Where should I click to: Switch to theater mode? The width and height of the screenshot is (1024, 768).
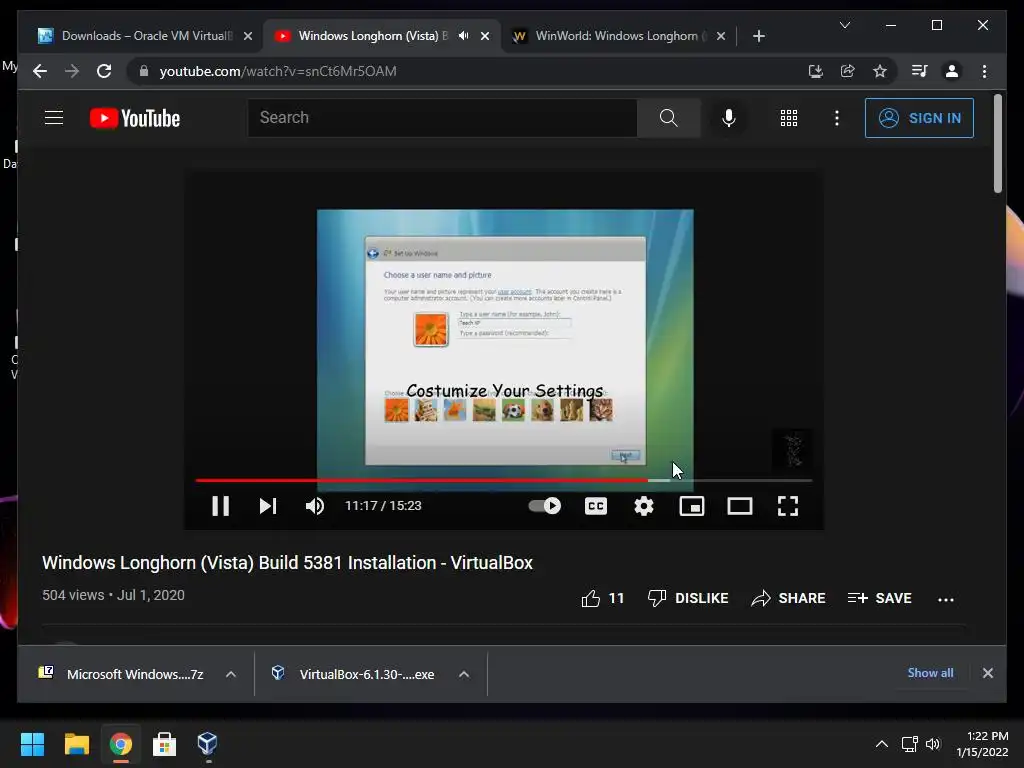[x=740, y=506]
